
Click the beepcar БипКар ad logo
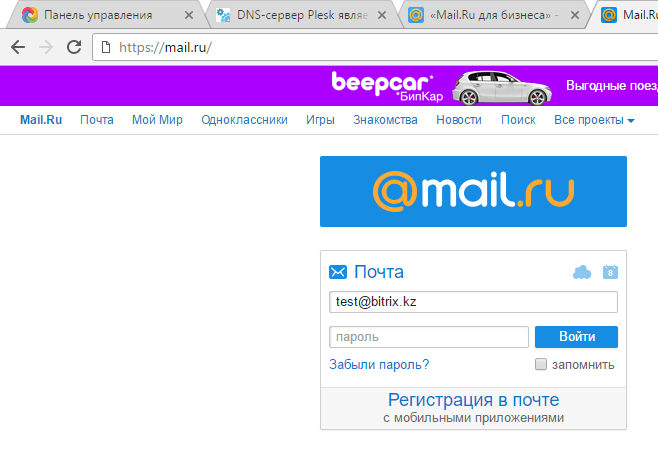tap(387, 86)
